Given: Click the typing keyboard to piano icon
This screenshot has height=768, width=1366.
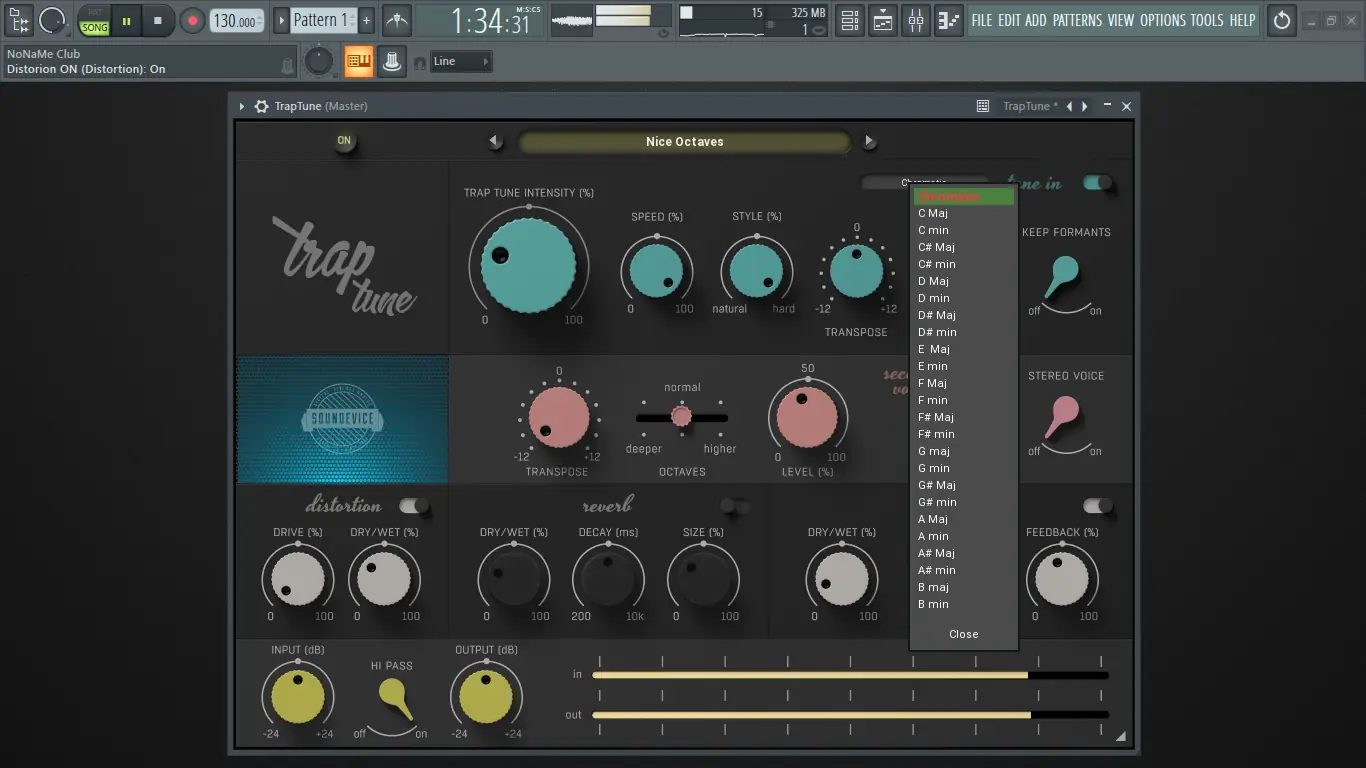Looking at the screenshot, I should pos(359,62).
